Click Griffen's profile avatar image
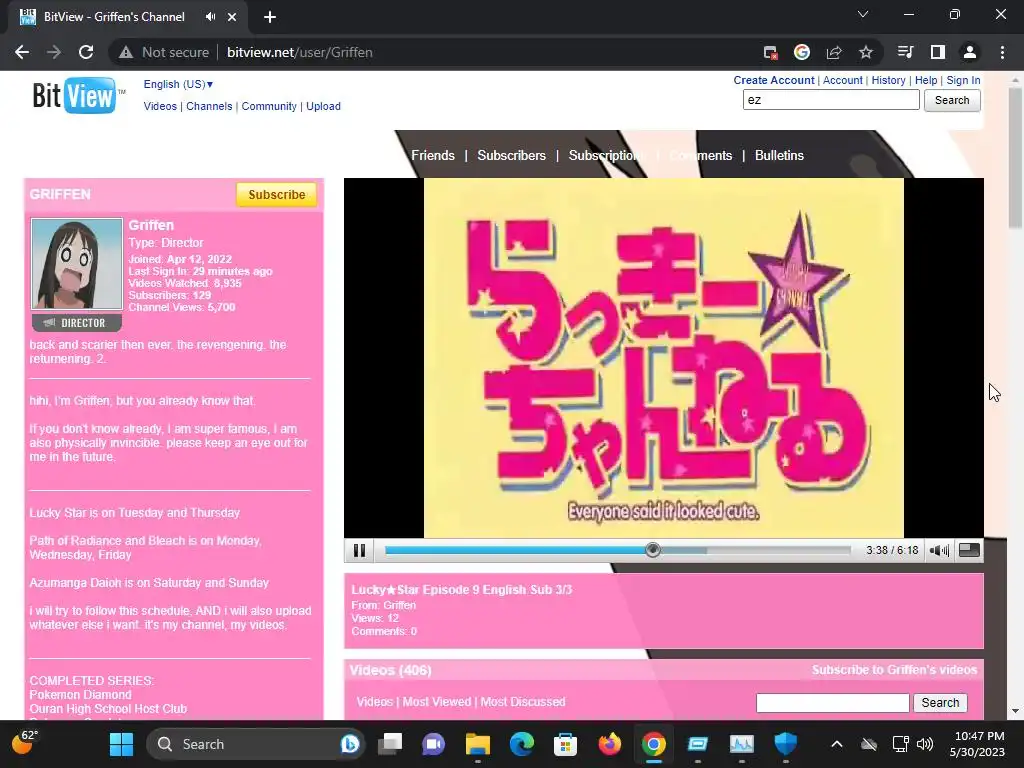 [76, 264]
